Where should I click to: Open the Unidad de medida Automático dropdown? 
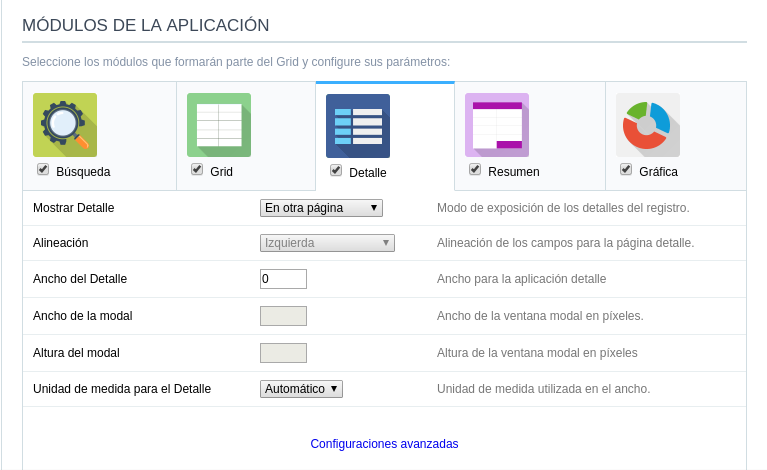[x=301, y=389]
